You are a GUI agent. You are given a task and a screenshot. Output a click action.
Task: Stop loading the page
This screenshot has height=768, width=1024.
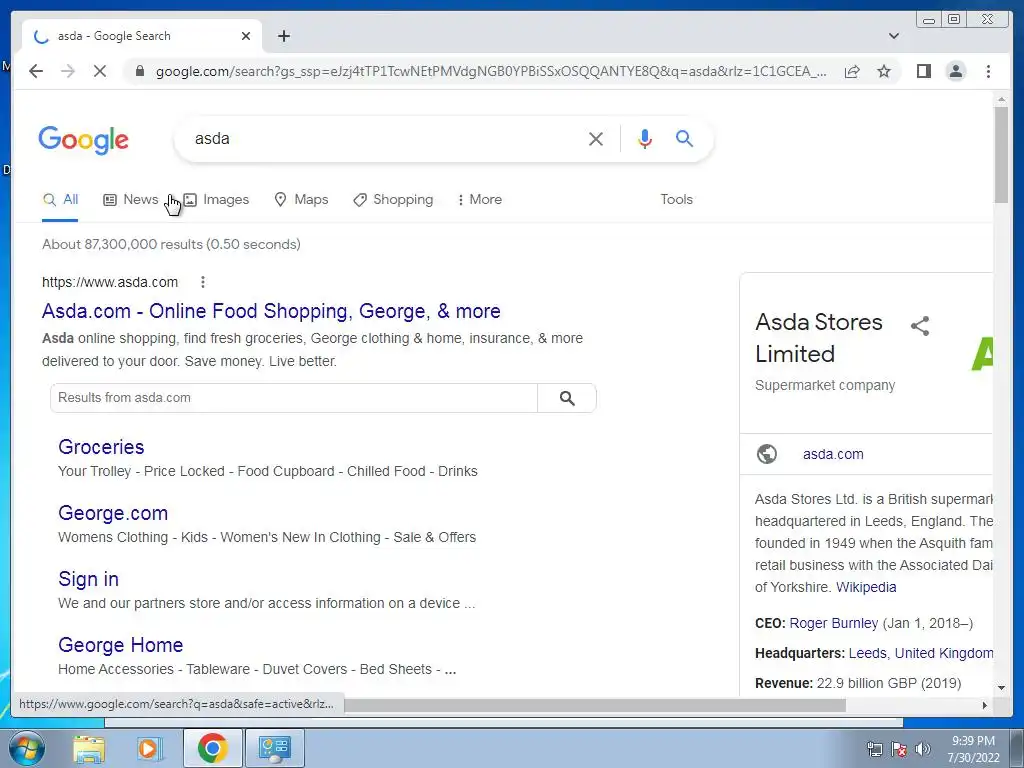tap(100, 71)
